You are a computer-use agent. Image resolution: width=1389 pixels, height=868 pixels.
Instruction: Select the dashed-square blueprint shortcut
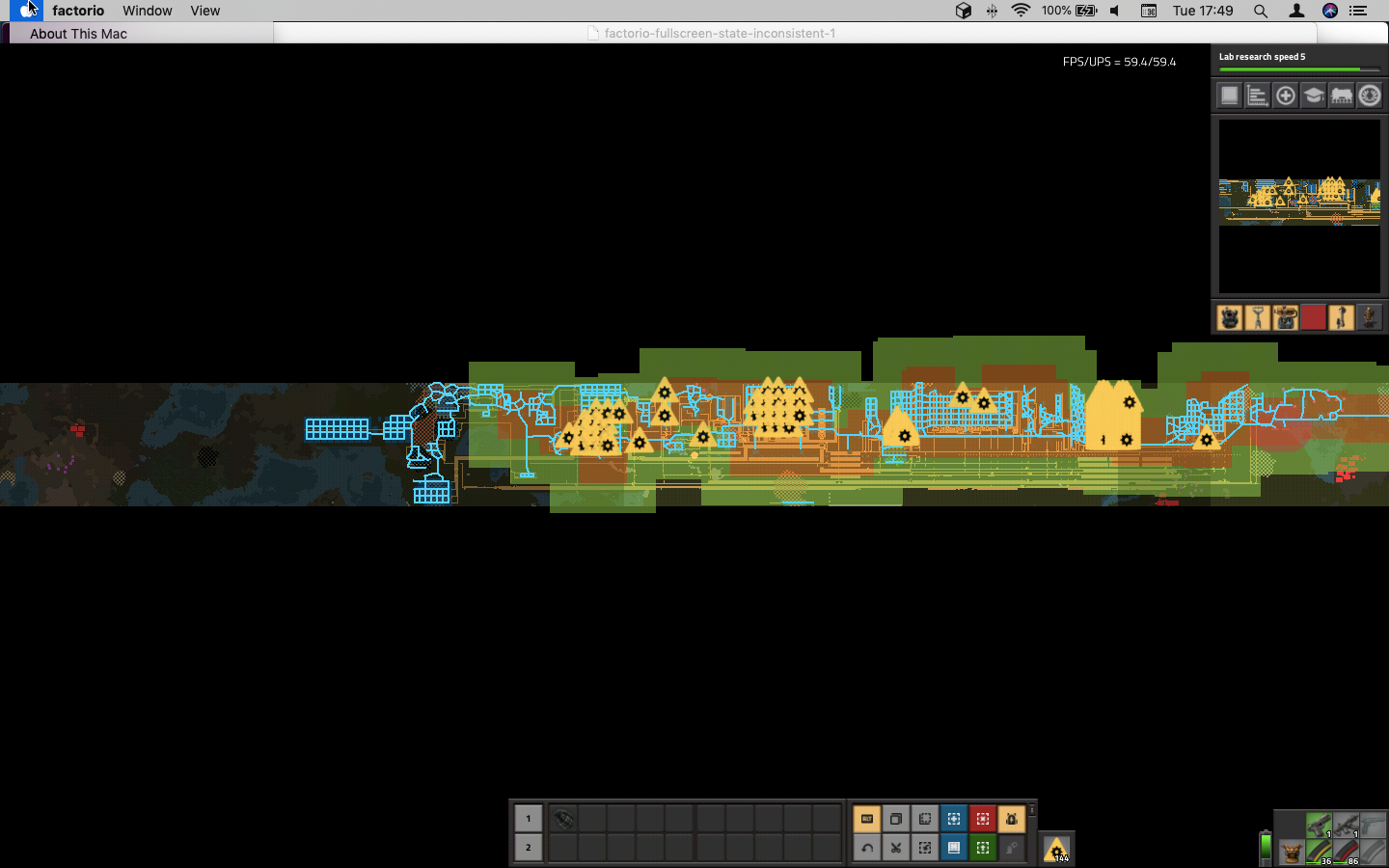point(925,819)
